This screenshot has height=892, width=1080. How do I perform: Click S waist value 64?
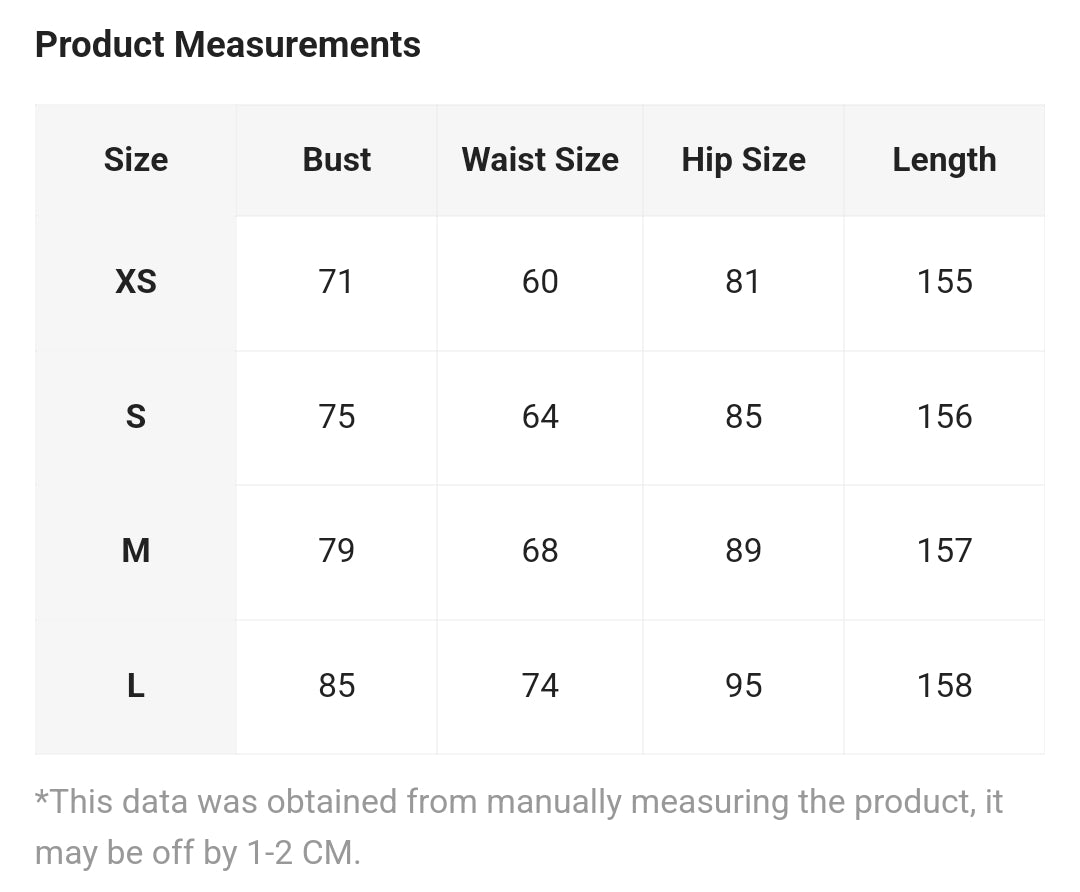pyautogui.click(x=540, y=417)
